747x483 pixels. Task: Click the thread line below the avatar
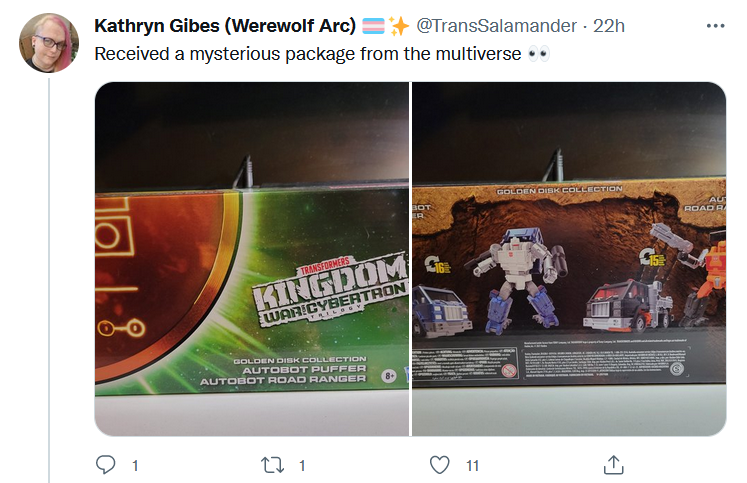coord(49,281)
